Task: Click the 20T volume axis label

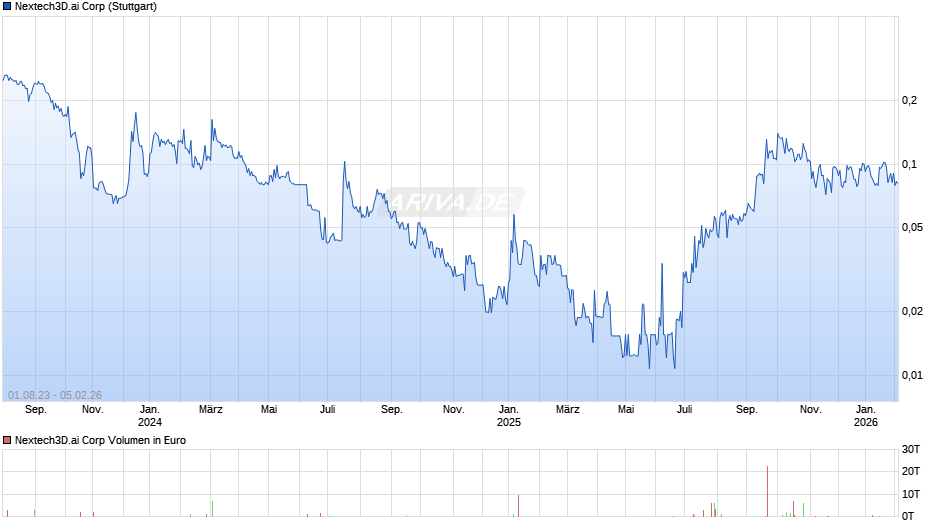Action: (x=911, y=471)
